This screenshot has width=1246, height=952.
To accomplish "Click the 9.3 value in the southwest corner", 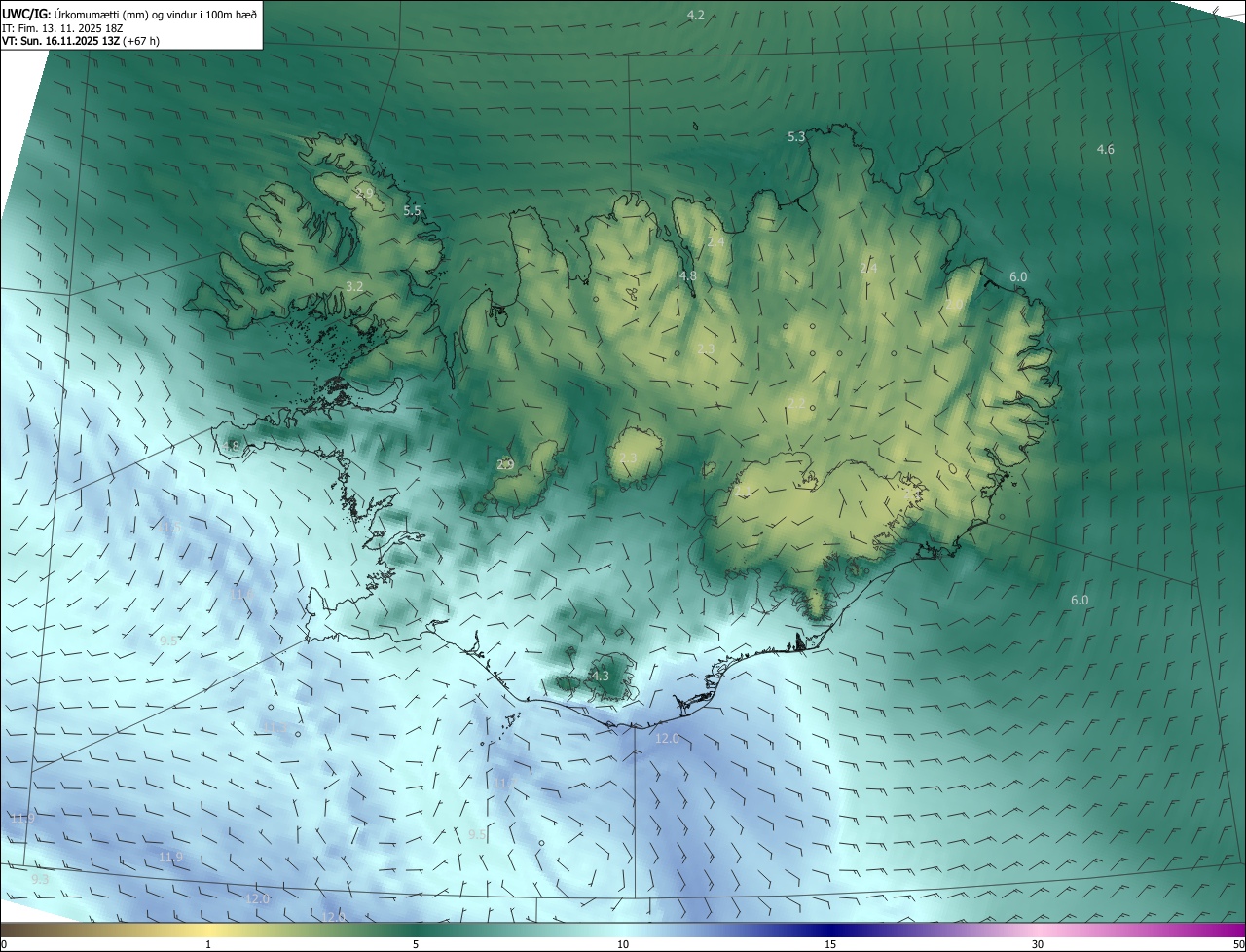I will [x=40, y=879].
